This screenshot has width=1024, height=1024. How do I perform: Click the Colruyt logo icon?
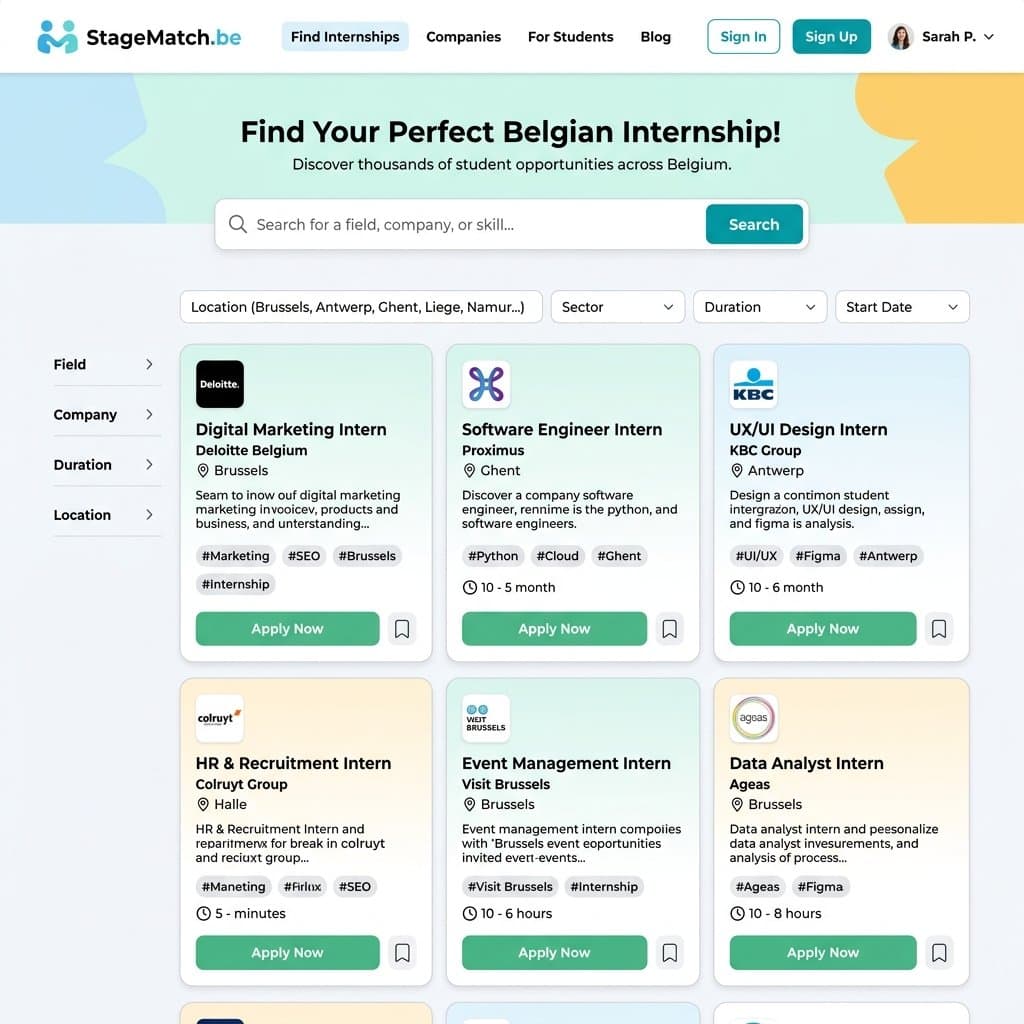(x=219, y=718)
